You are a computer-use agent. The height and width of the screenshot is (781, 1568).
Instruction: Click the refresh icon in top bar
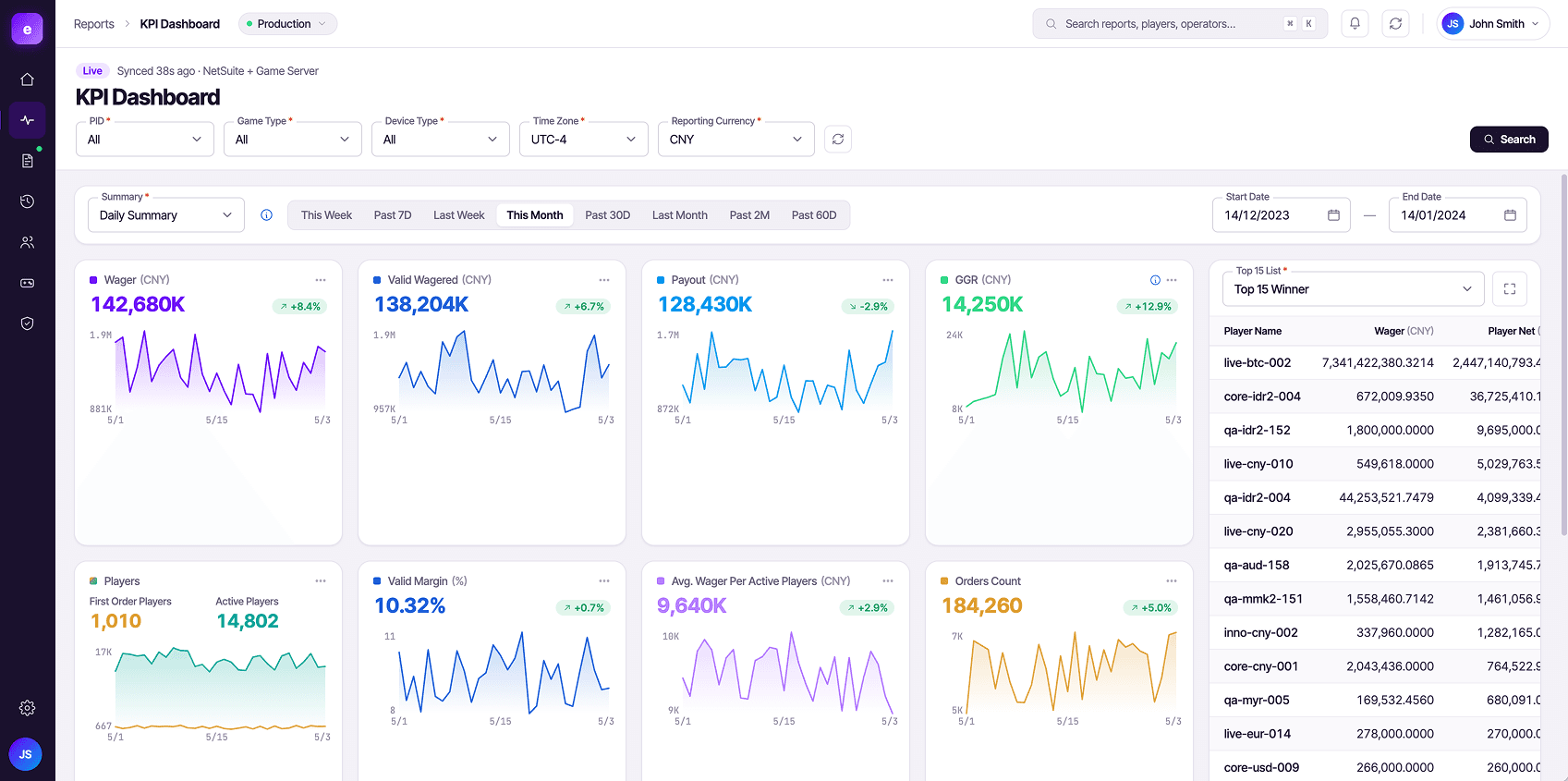[x=1395, y=24]
